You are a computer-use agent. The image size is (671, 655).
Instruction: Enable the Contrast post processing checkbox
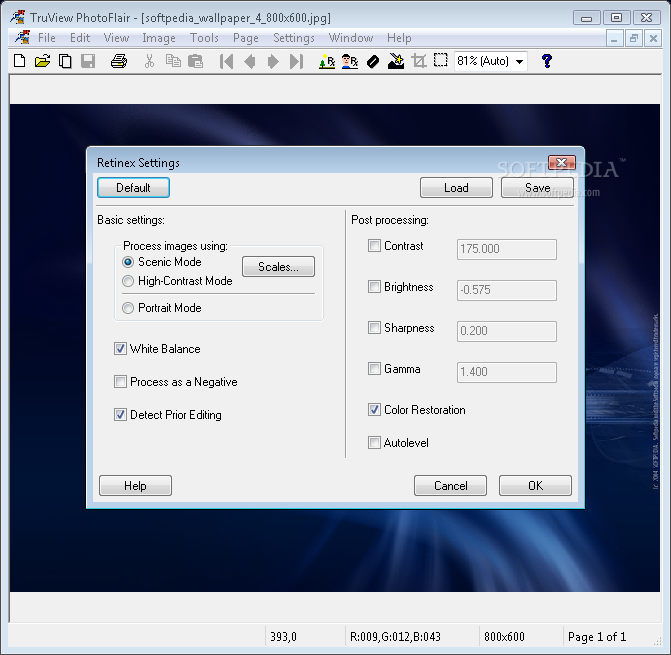coord(374,246)
